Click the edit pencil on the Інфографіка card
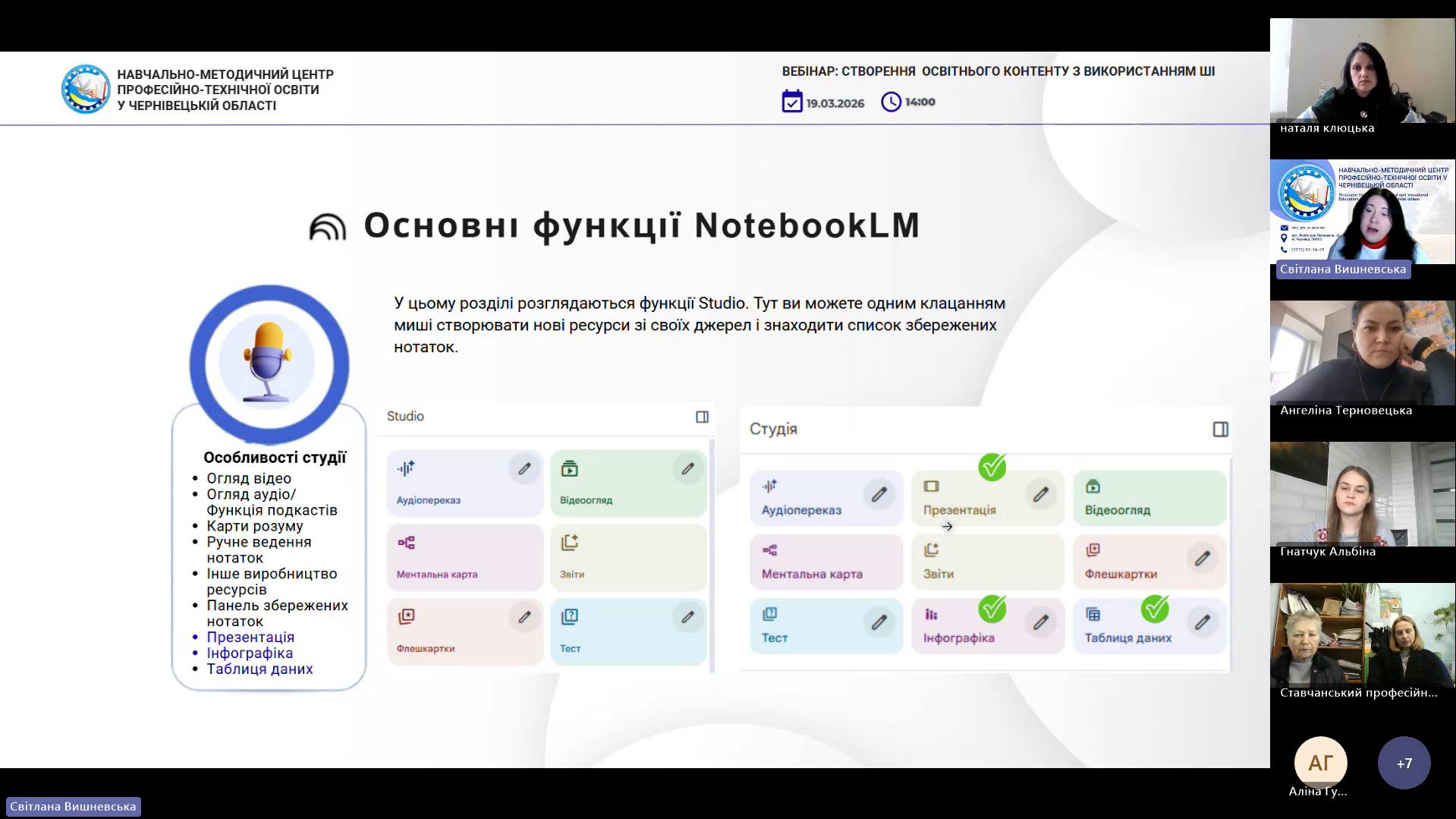1456x819 pixels. click(x=1040, y=622)
